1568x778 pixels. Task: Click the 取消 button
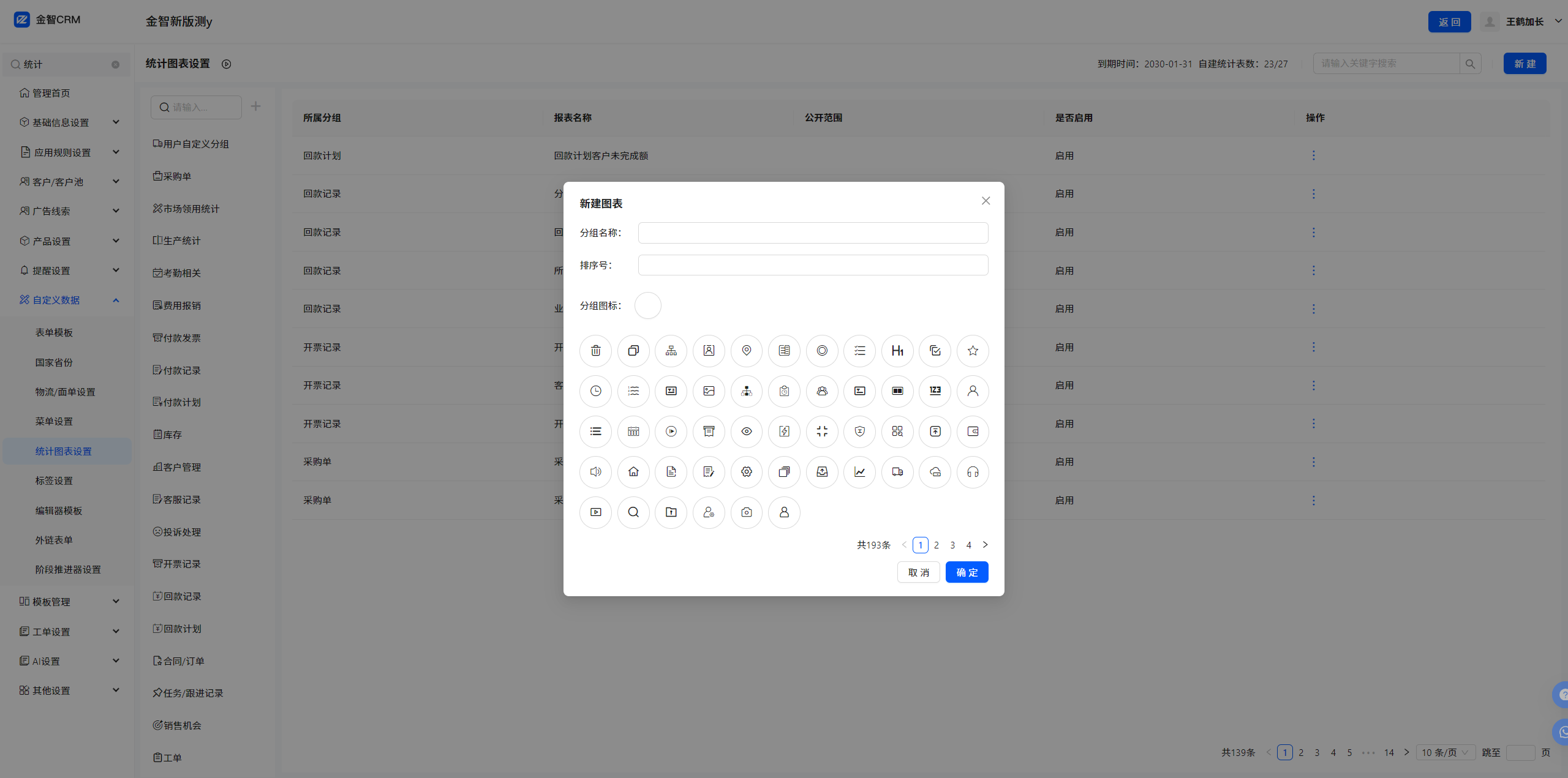point(918,572)
